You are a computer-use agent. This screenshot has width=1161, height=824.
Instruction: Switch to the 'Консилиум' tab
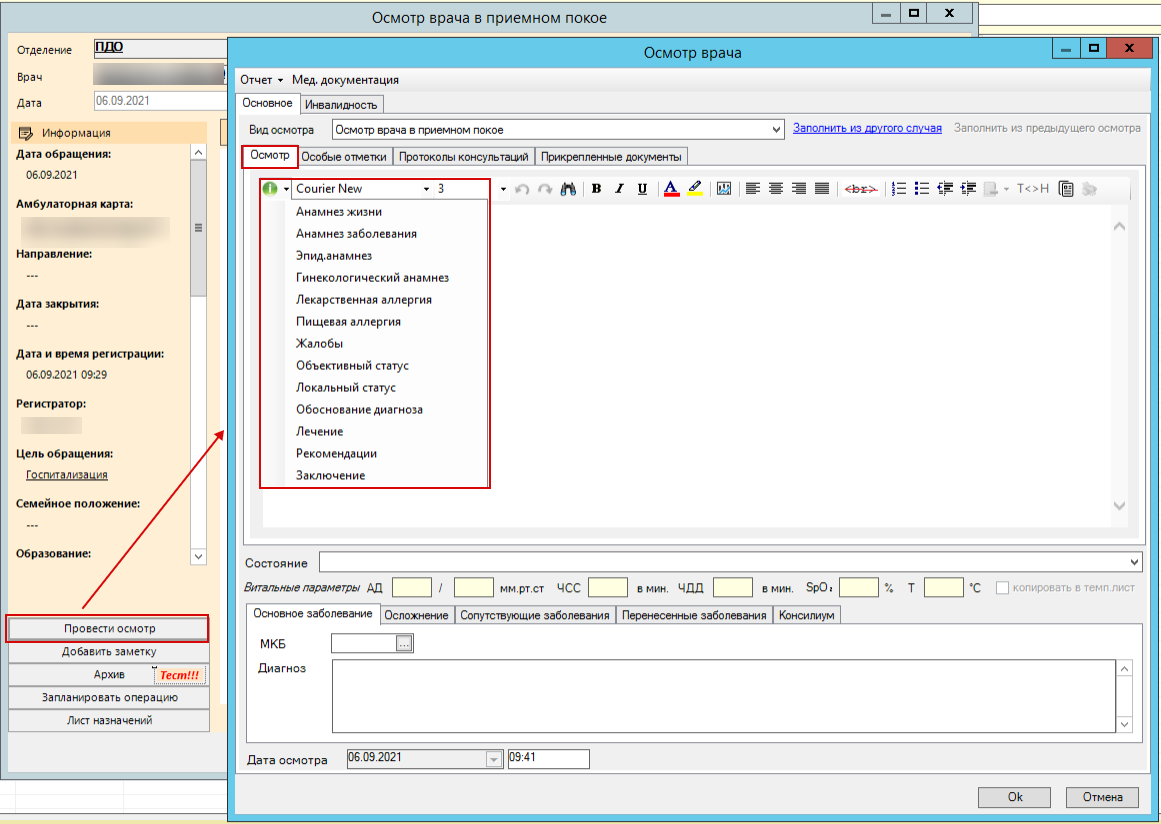pos(806,615)
